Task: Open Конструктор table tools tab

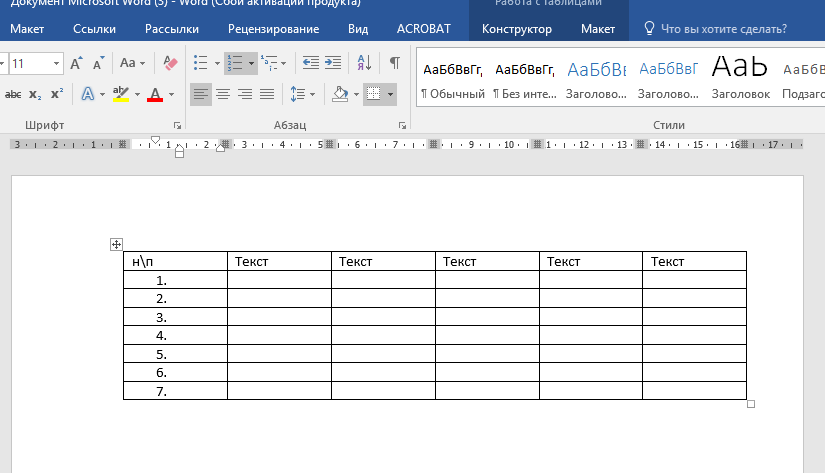Action: 517,29
